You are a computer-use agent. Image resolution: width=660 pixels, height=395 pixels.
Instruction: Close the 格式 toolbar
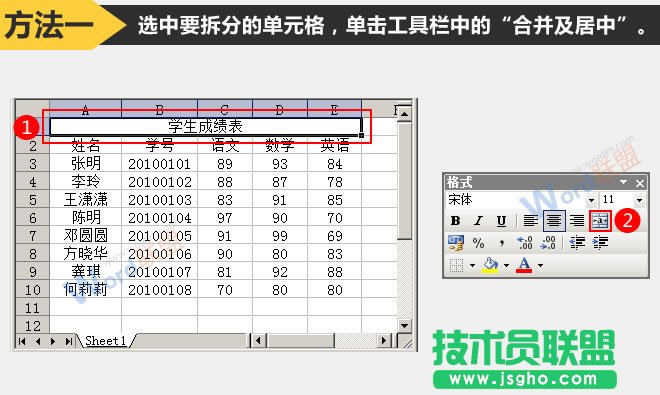click(640, 183)
